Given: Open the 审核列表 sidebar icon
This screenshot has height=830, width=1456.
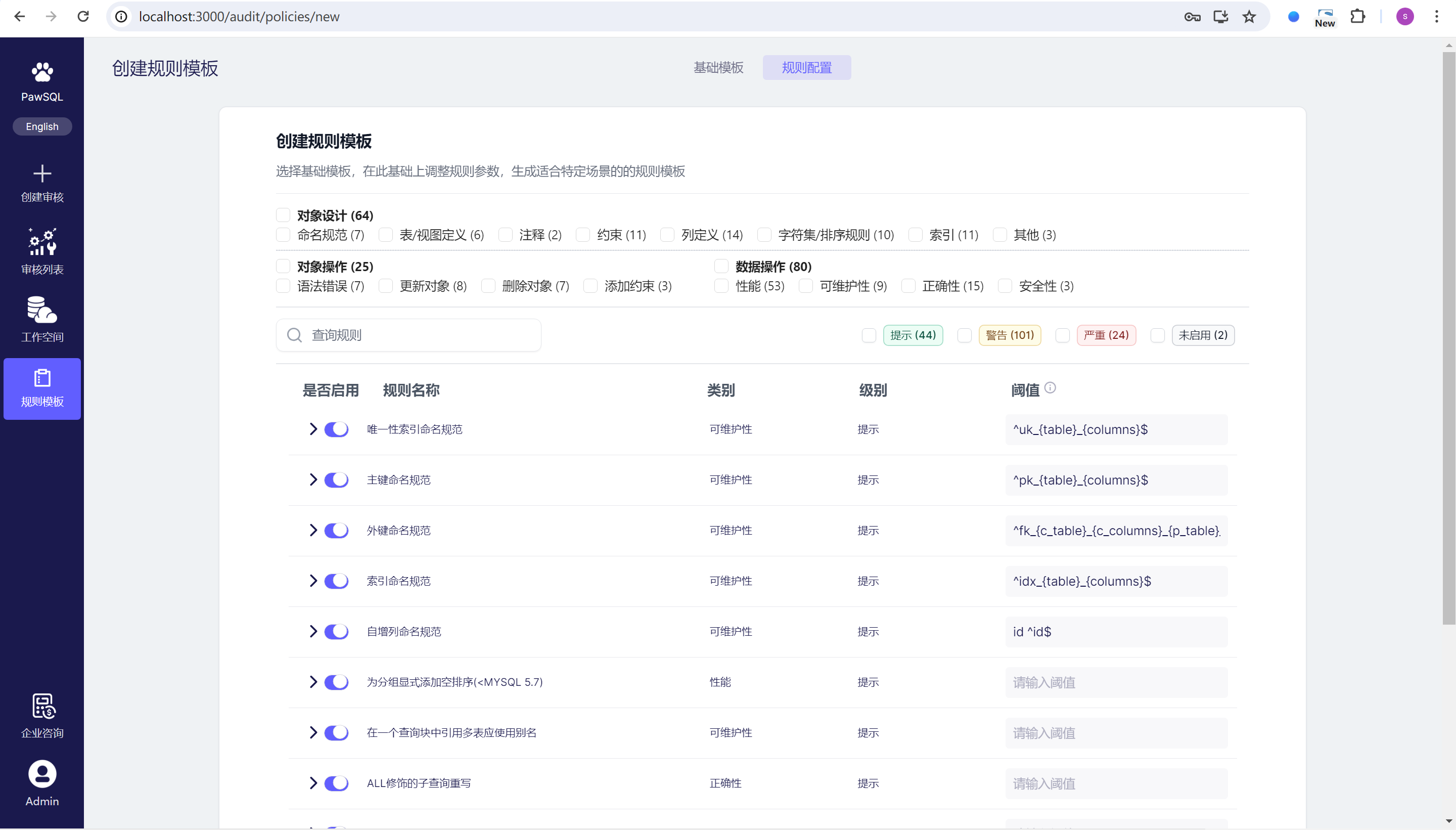Looking at the screenshot, I should click(x=42, y=242).
